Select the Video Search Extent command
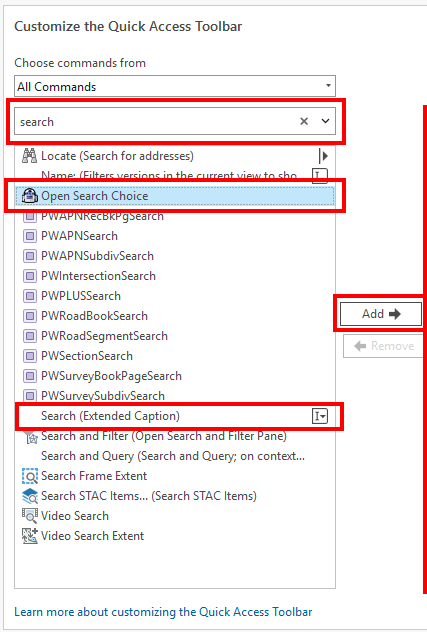Viewport: 427px width, 632px height. point(175,536)
